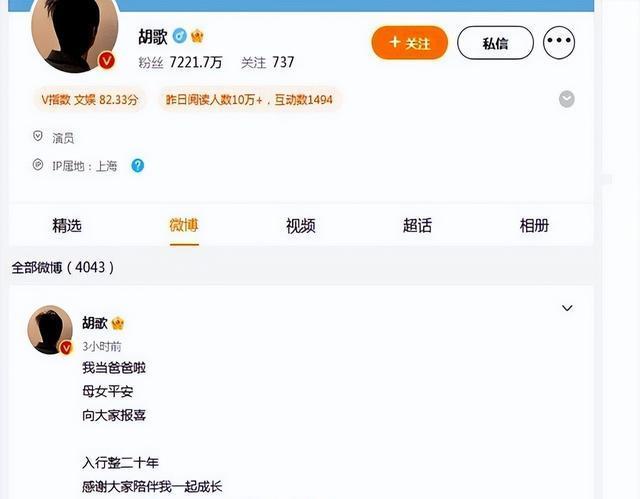Expand profile details with the gray round arrow
Screen dimensions: 640x499
pos(567,99)
